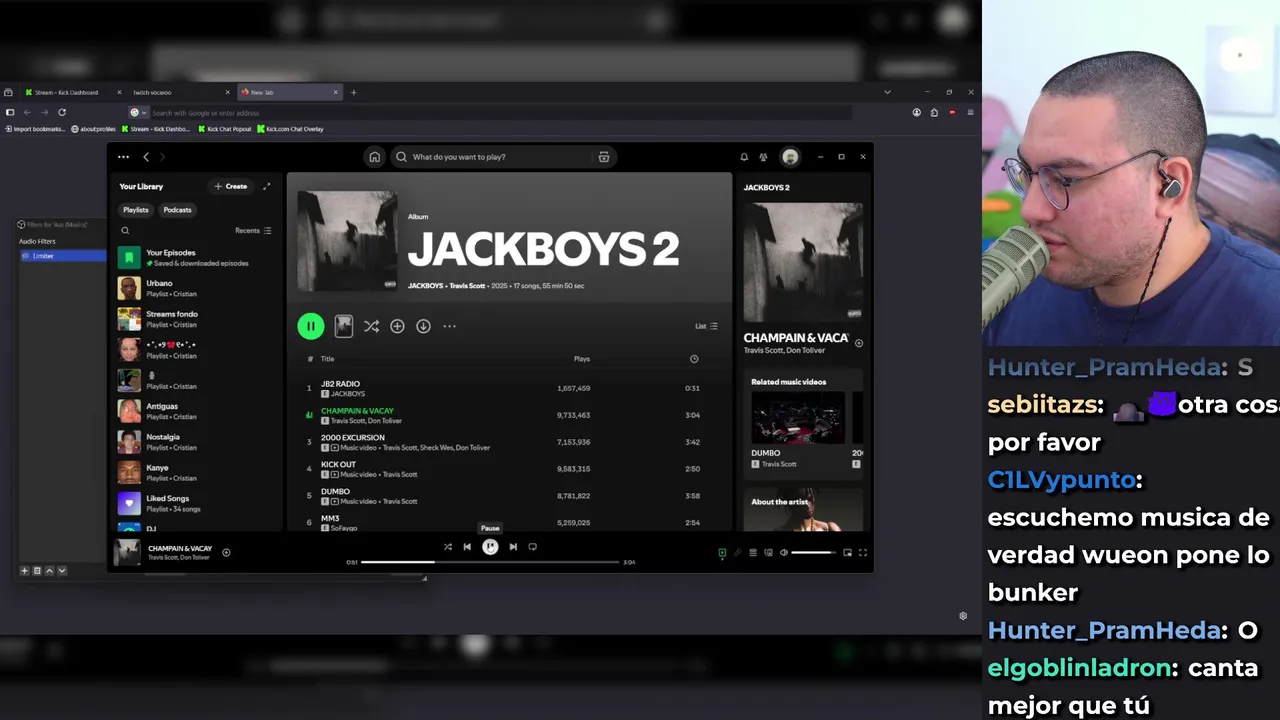
Task: Select DUMBO in the track list
Action: (x=508, y=496)
